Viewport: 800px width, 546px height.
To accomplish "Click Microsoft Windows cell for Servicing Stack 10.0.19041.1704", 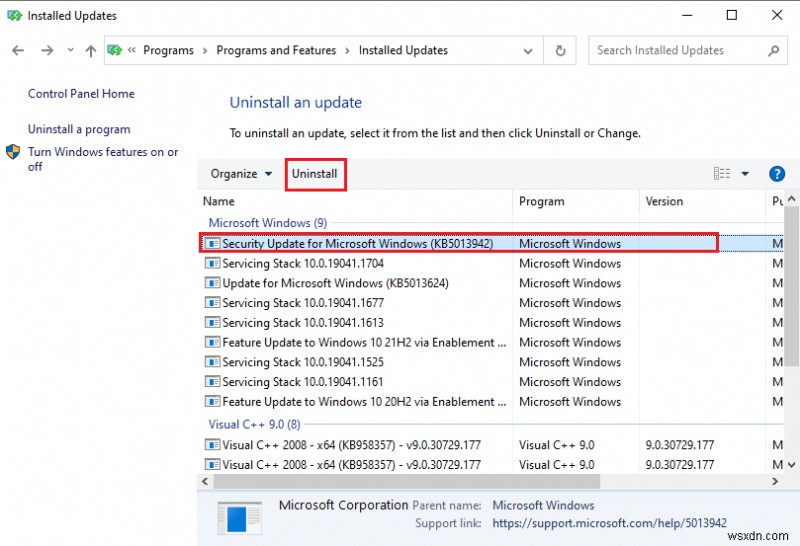I will coord(570,263).
